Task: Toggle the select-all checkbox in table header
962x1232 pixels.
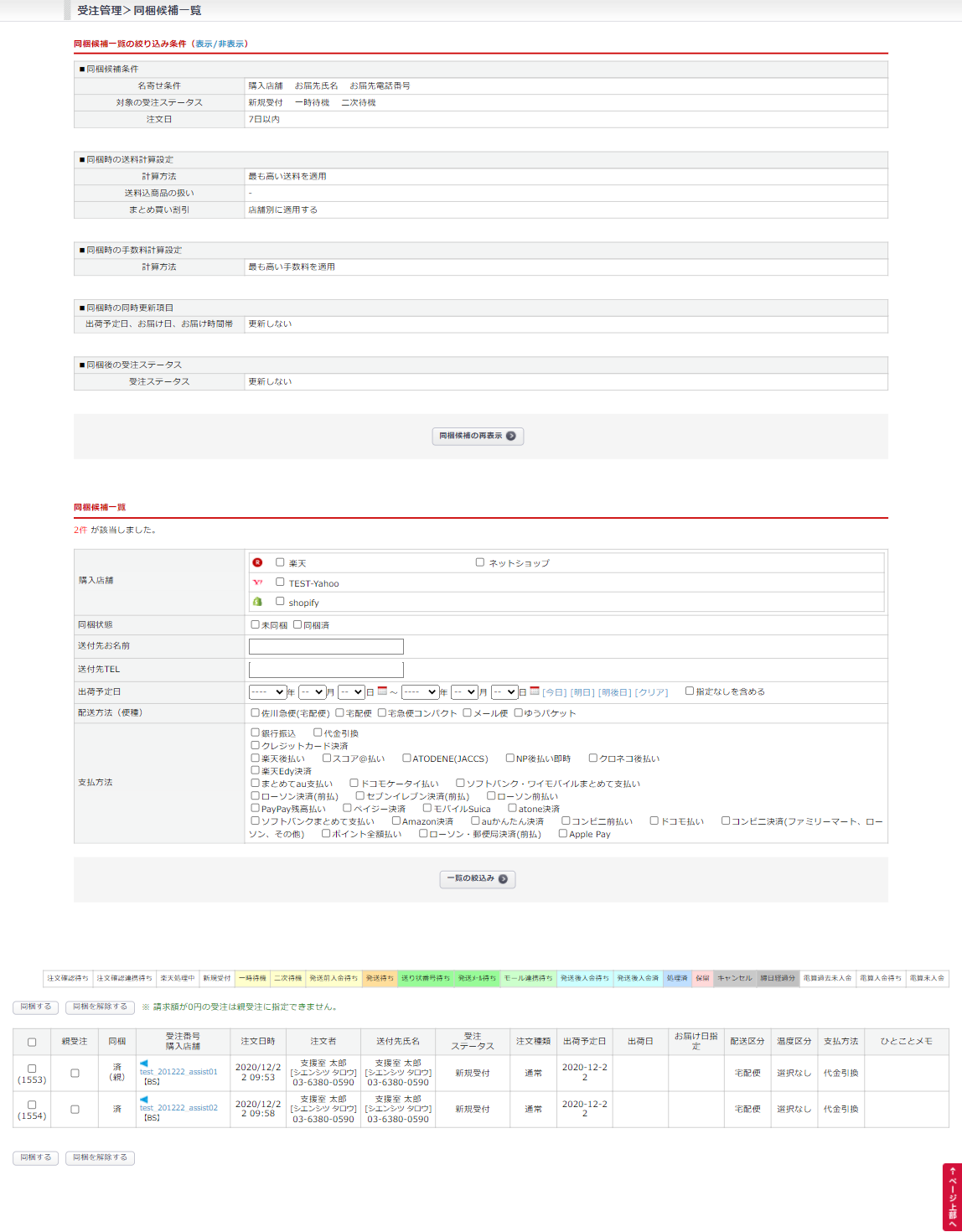Action: [x=32, y=1042]
